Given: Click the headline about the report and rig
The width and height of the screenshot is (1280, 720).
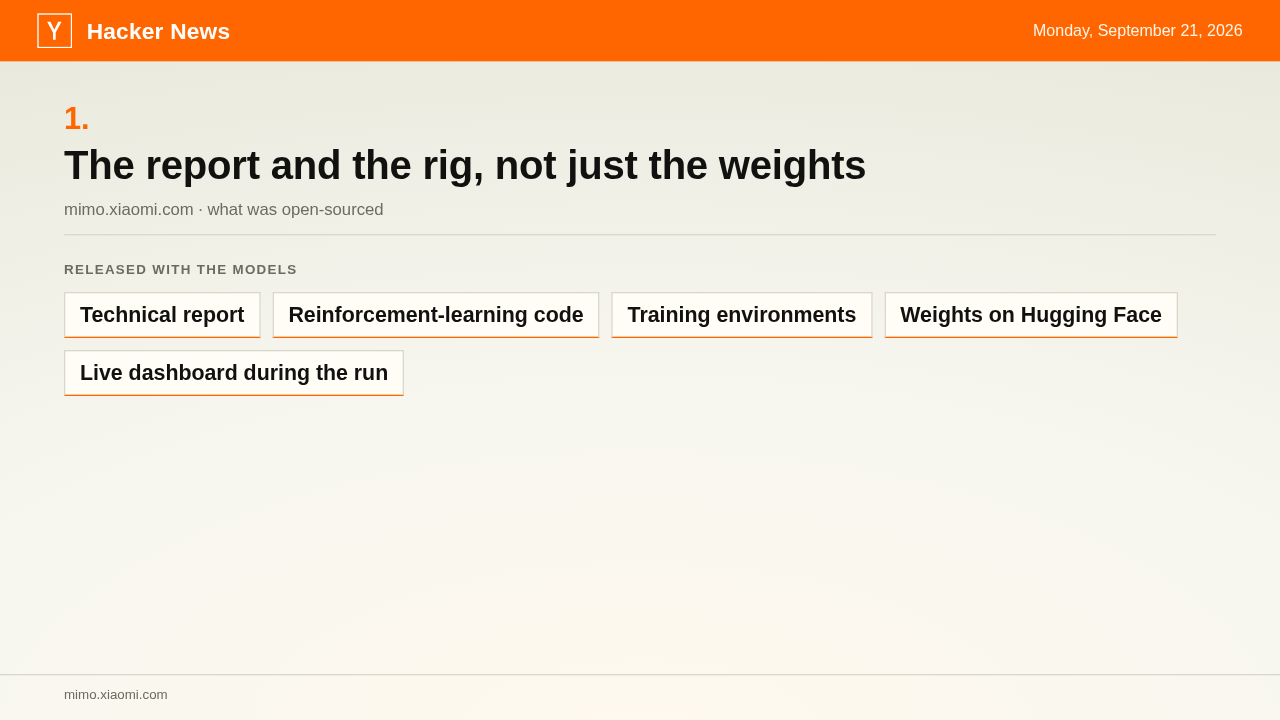Looking at the screenshot, I should pos(465,165).
